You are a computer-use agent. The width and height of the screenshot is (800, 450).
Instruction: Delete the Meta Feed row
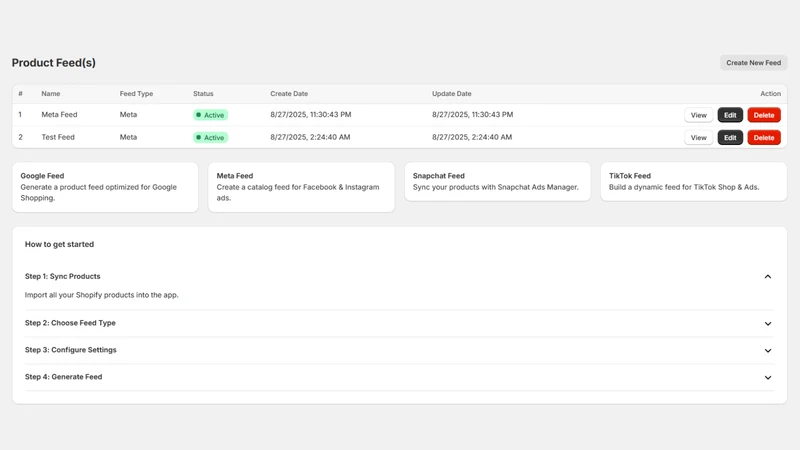click(x=764, y=115)
